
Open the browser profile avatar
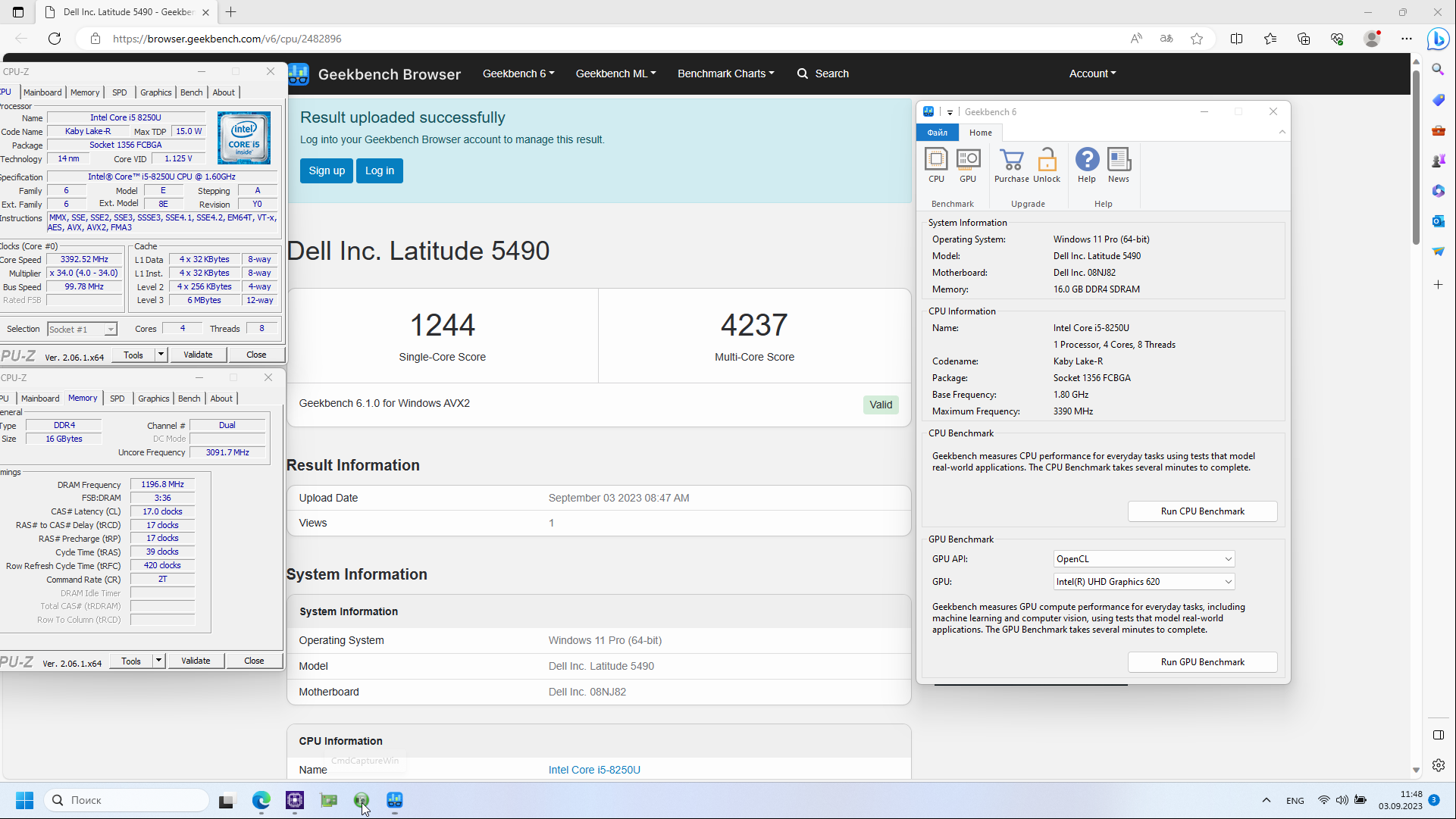coord(1372,39)
